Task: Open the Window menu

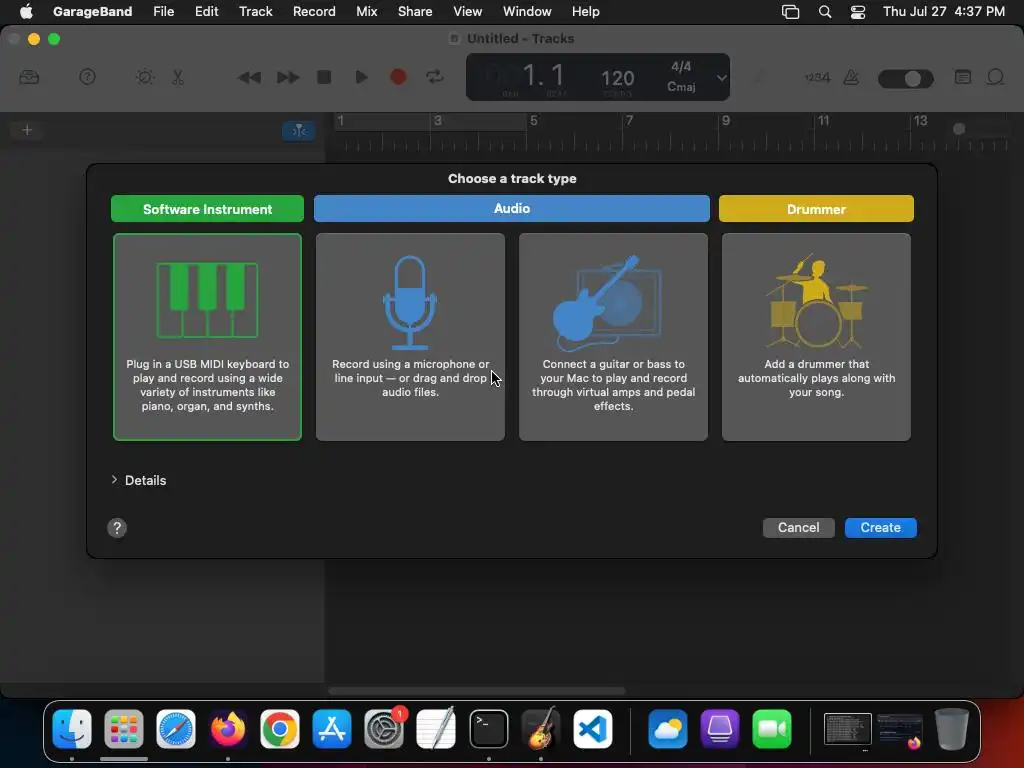Action: (x=527, y=11)
